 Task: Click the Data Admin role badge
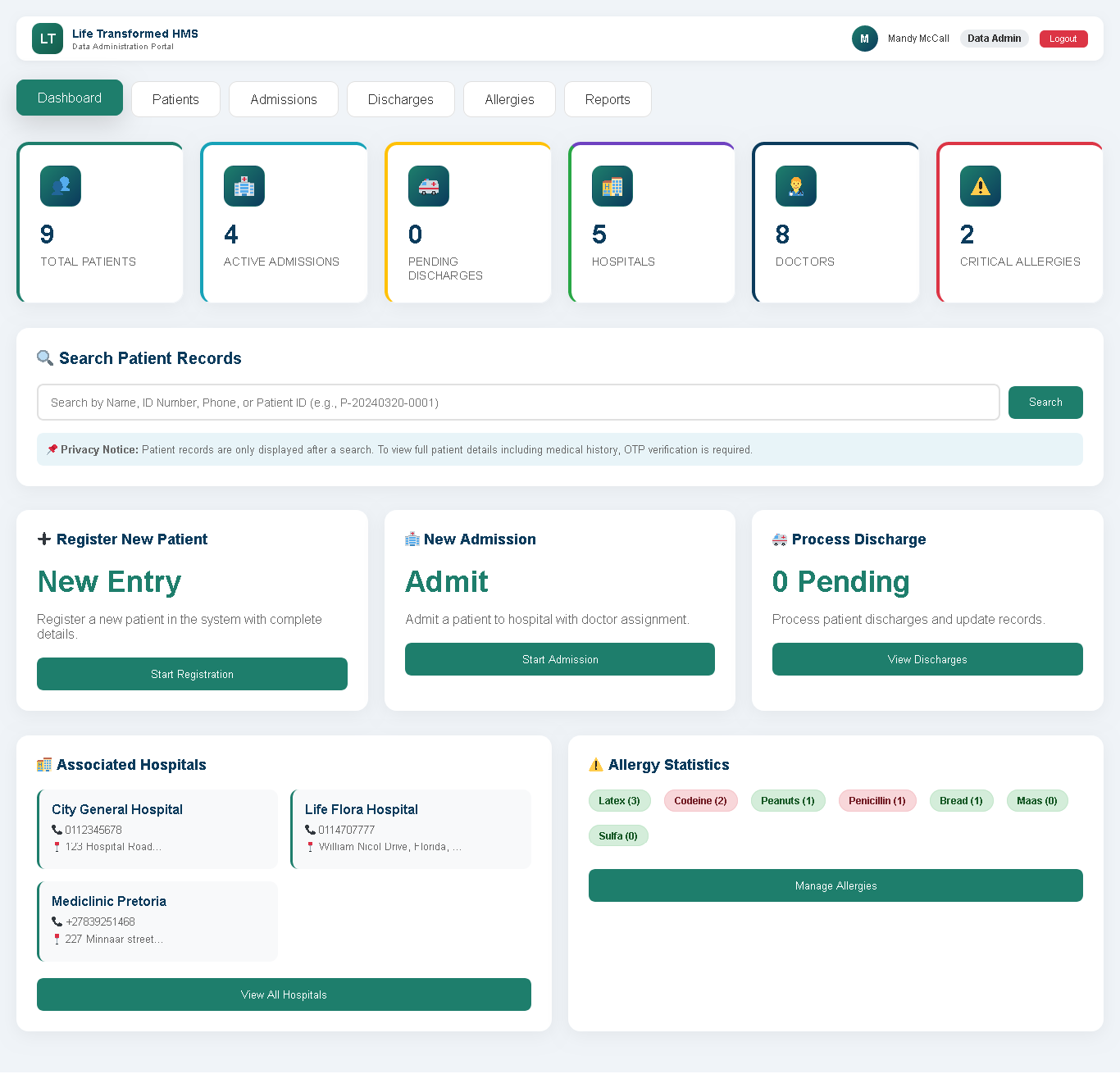pos(995,39)
